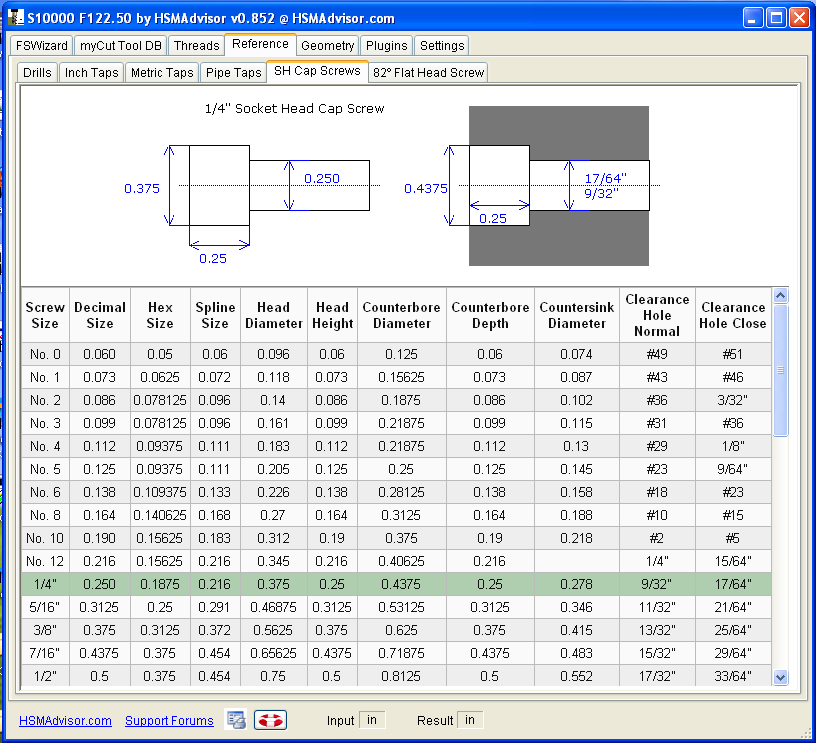Select the No. 1 screw size row

tap(396, 377)
